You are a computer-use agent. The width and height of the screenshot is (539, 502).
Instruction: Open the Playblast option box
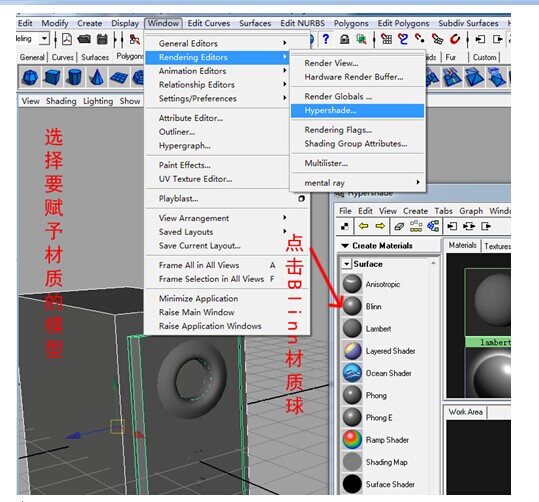(301, 198)
